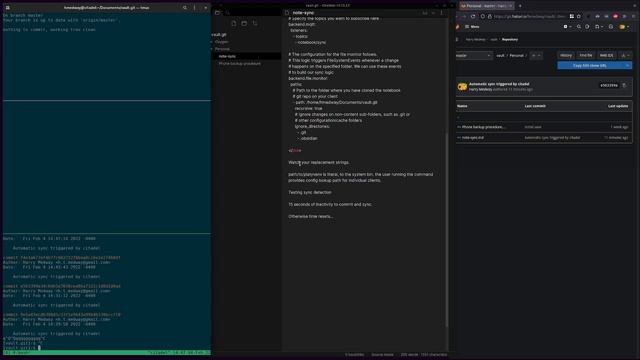The width and height of the screenshot is (640, 360).
Task: Click the Name column header
Action: pos(462,106)
